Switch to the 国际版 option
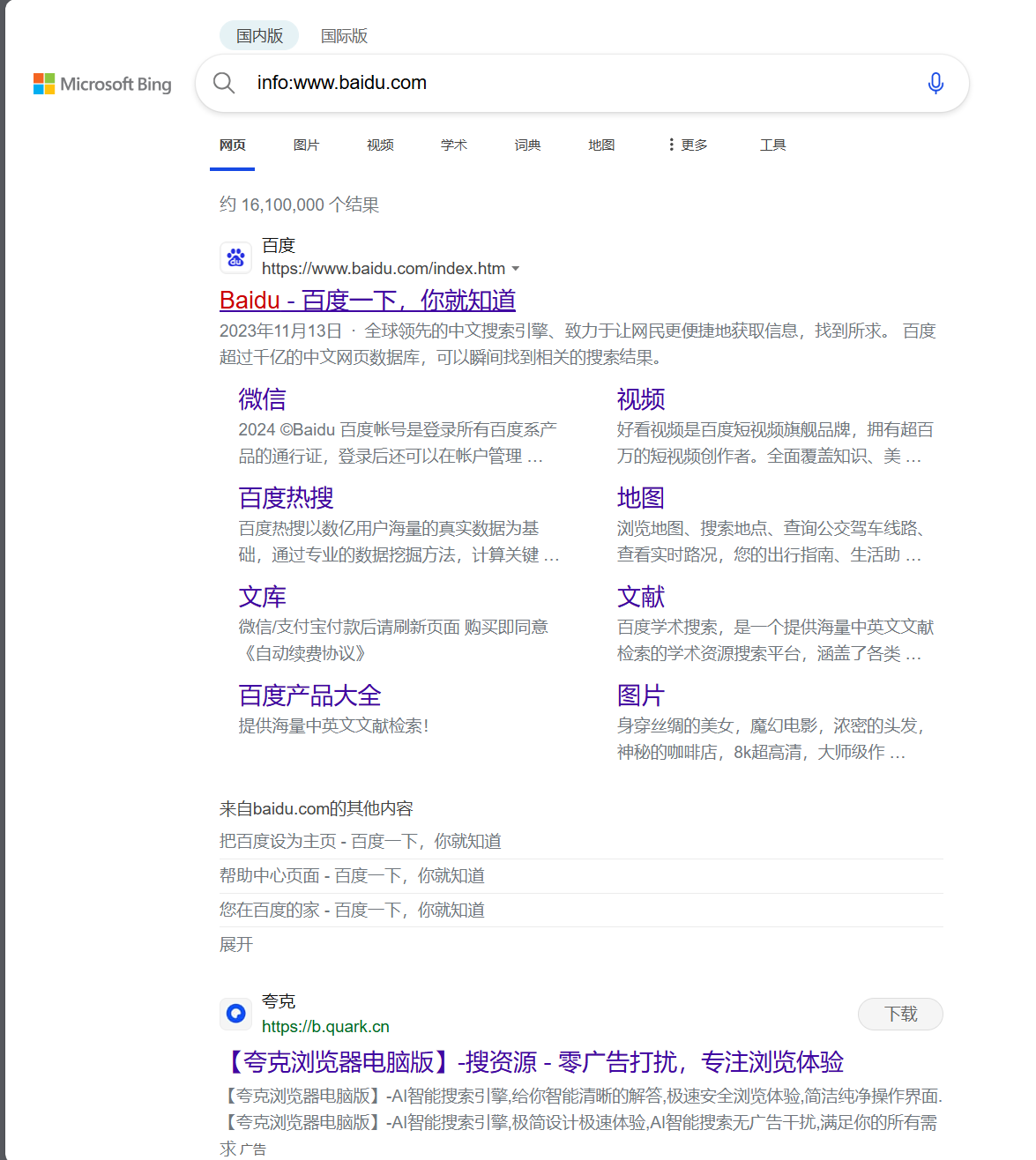 344,36
